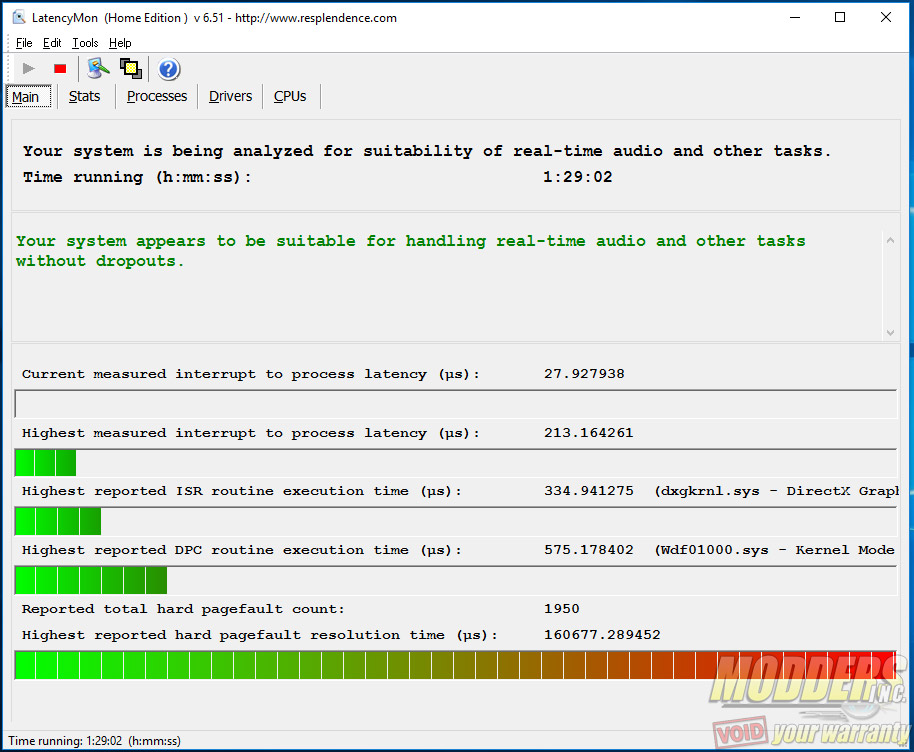Open the blue Help question mark icon

coord(168,69)
